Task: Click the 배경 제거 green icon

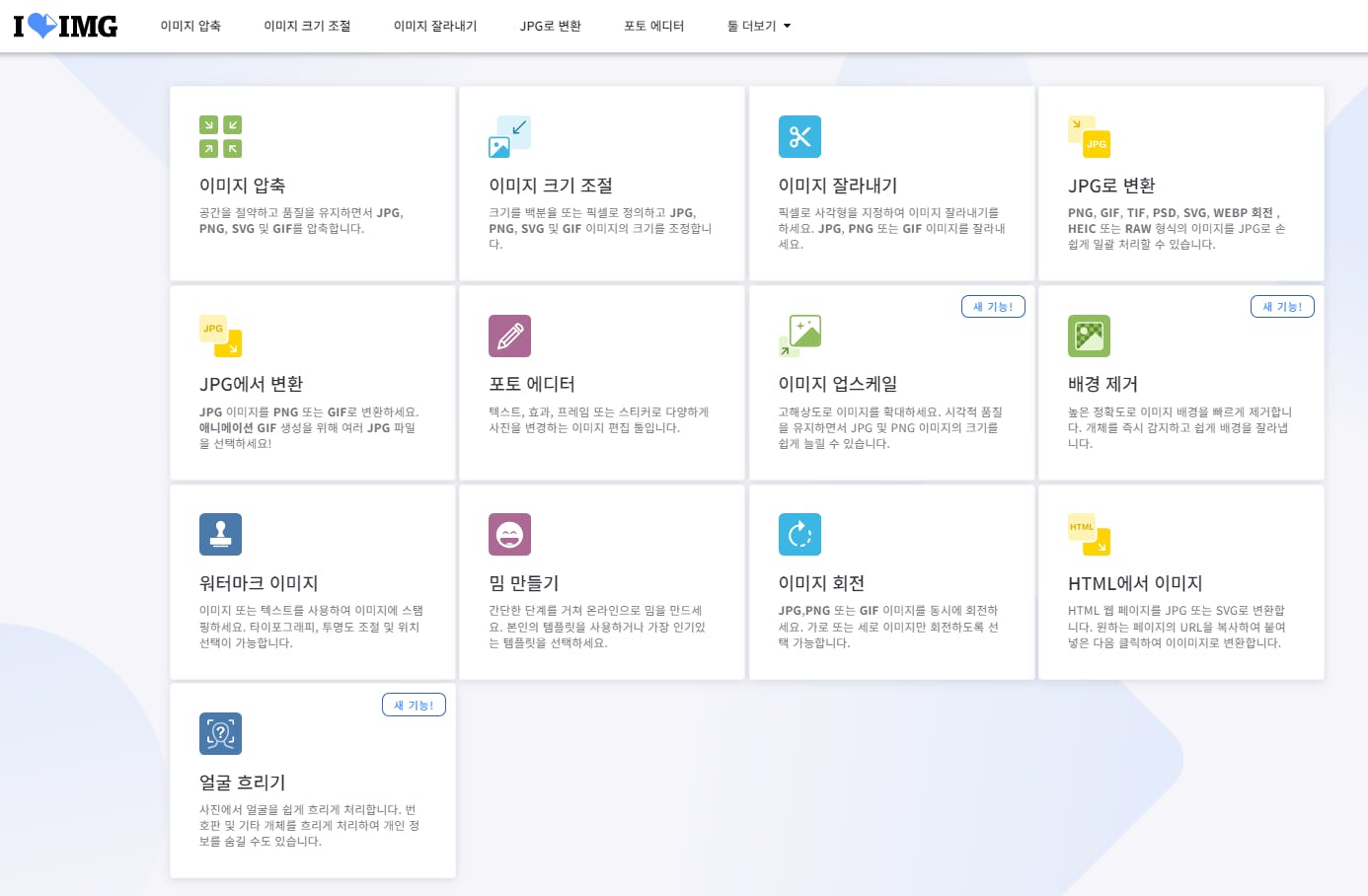Action: [x=1090, y=336]
